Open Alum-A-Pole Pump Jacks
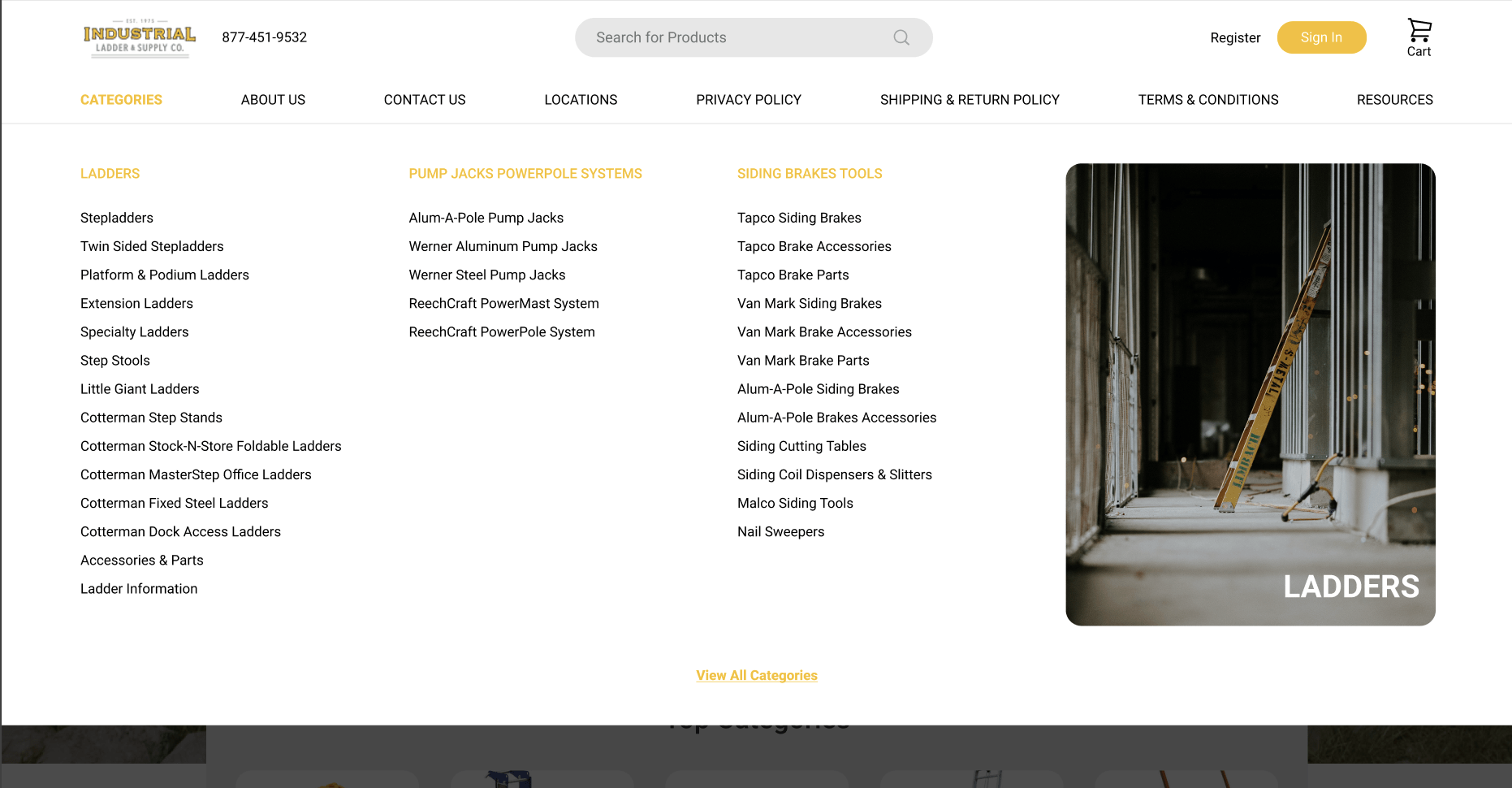The image size is (1512, 788). (x=486, y=218)
